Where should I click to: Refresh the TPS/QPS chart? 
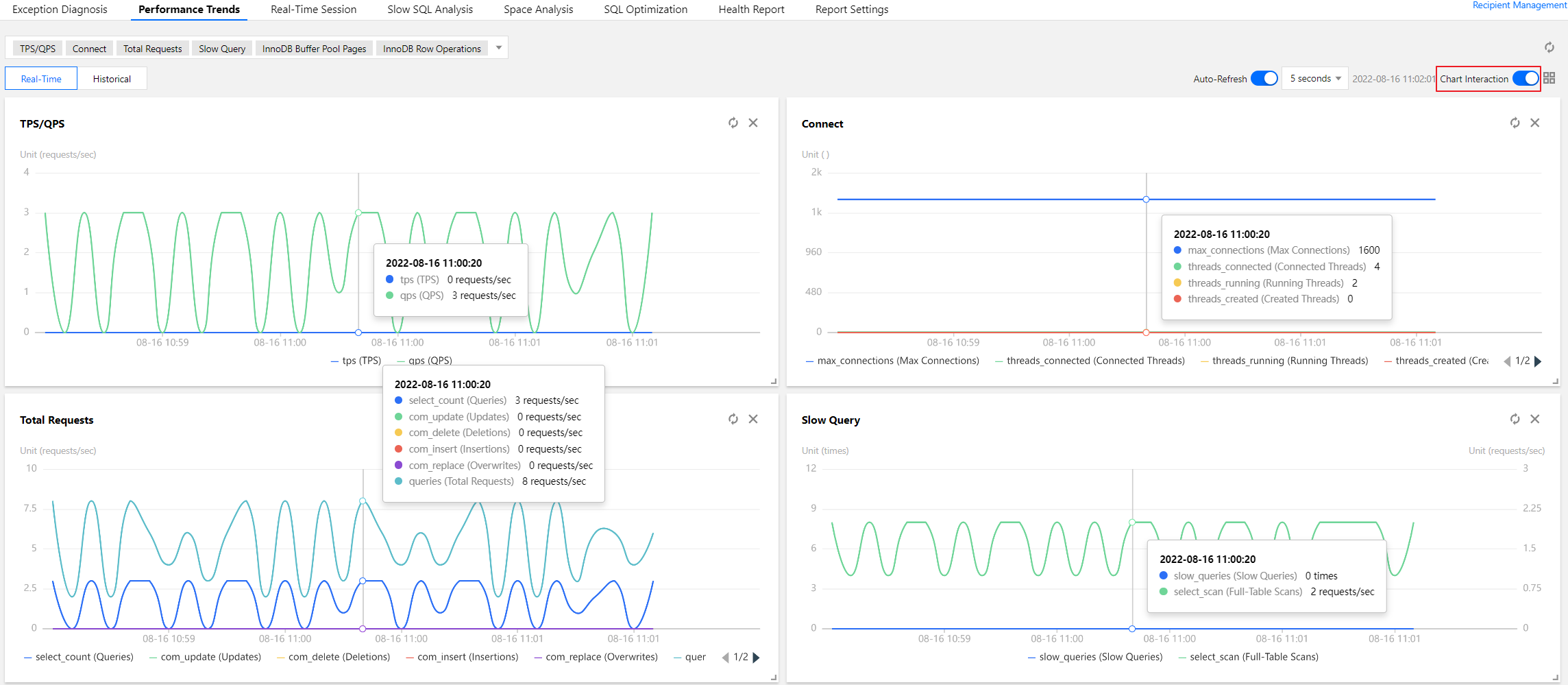733,123
